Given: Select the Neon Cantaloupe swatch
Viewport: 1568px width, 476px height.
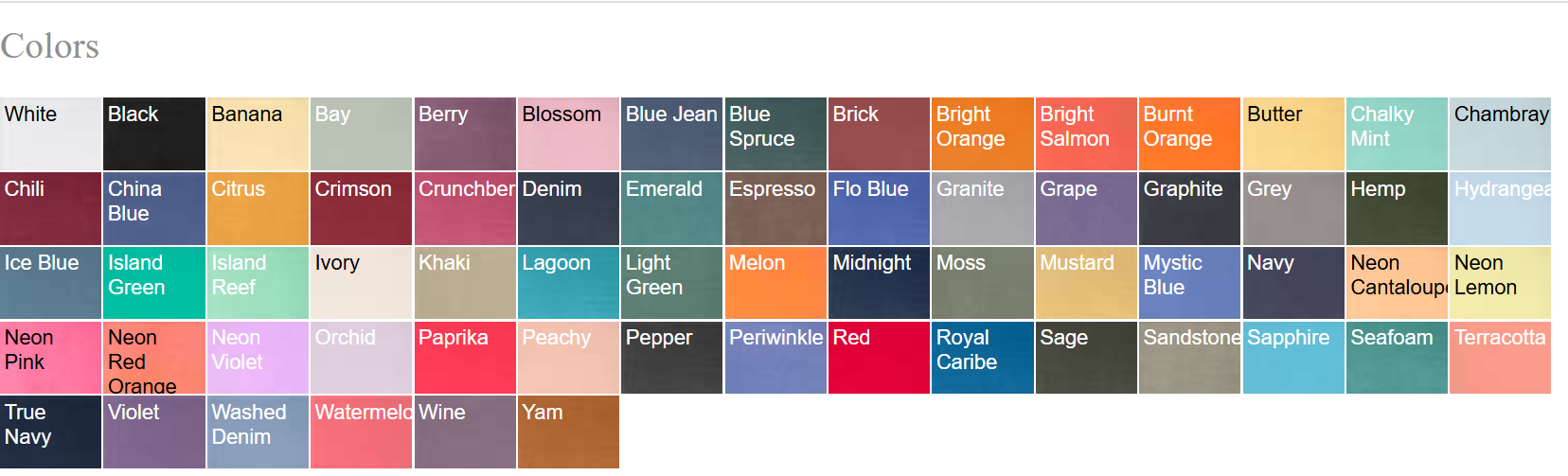Looking at the screenshot, I should (1397, 282).
